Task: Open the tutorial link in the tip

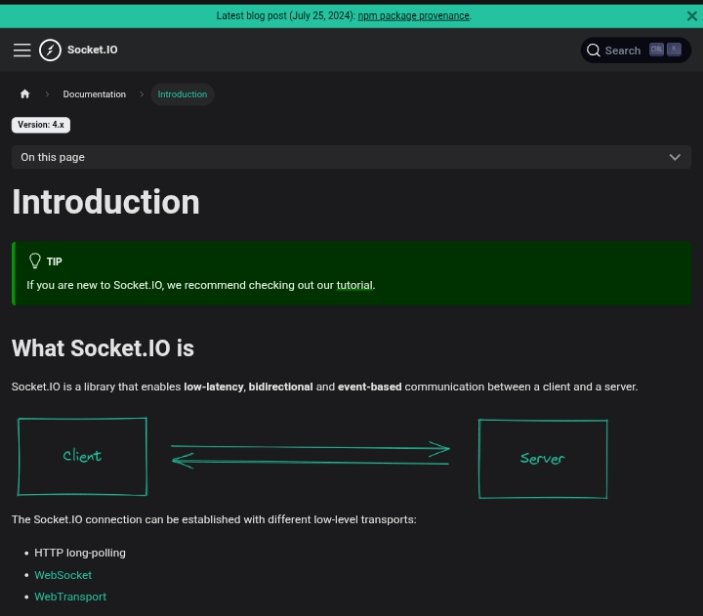Action: (355, 285)
